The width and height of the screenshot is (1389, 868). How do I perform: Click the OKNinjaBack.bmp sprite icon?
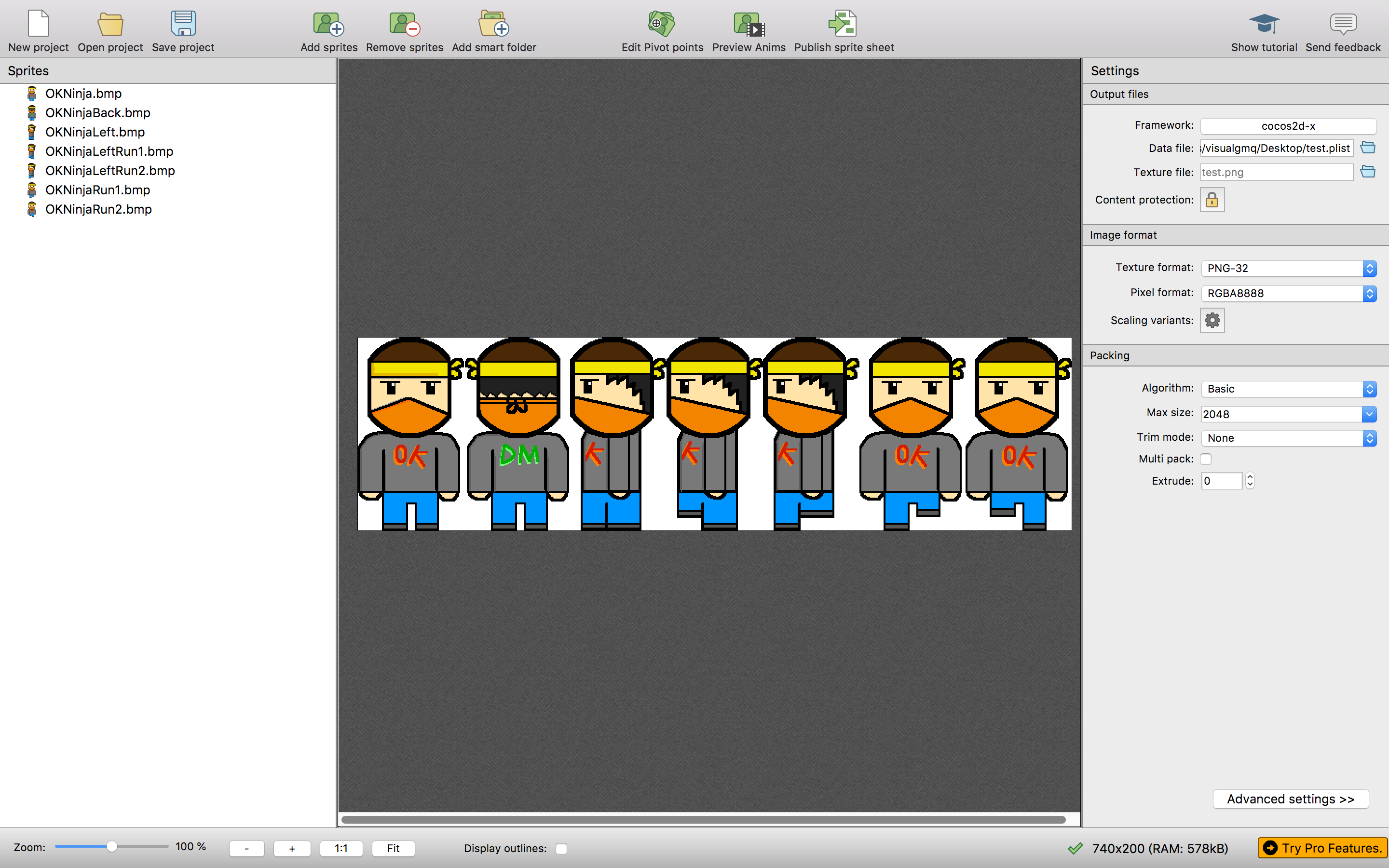pos(32,112)
